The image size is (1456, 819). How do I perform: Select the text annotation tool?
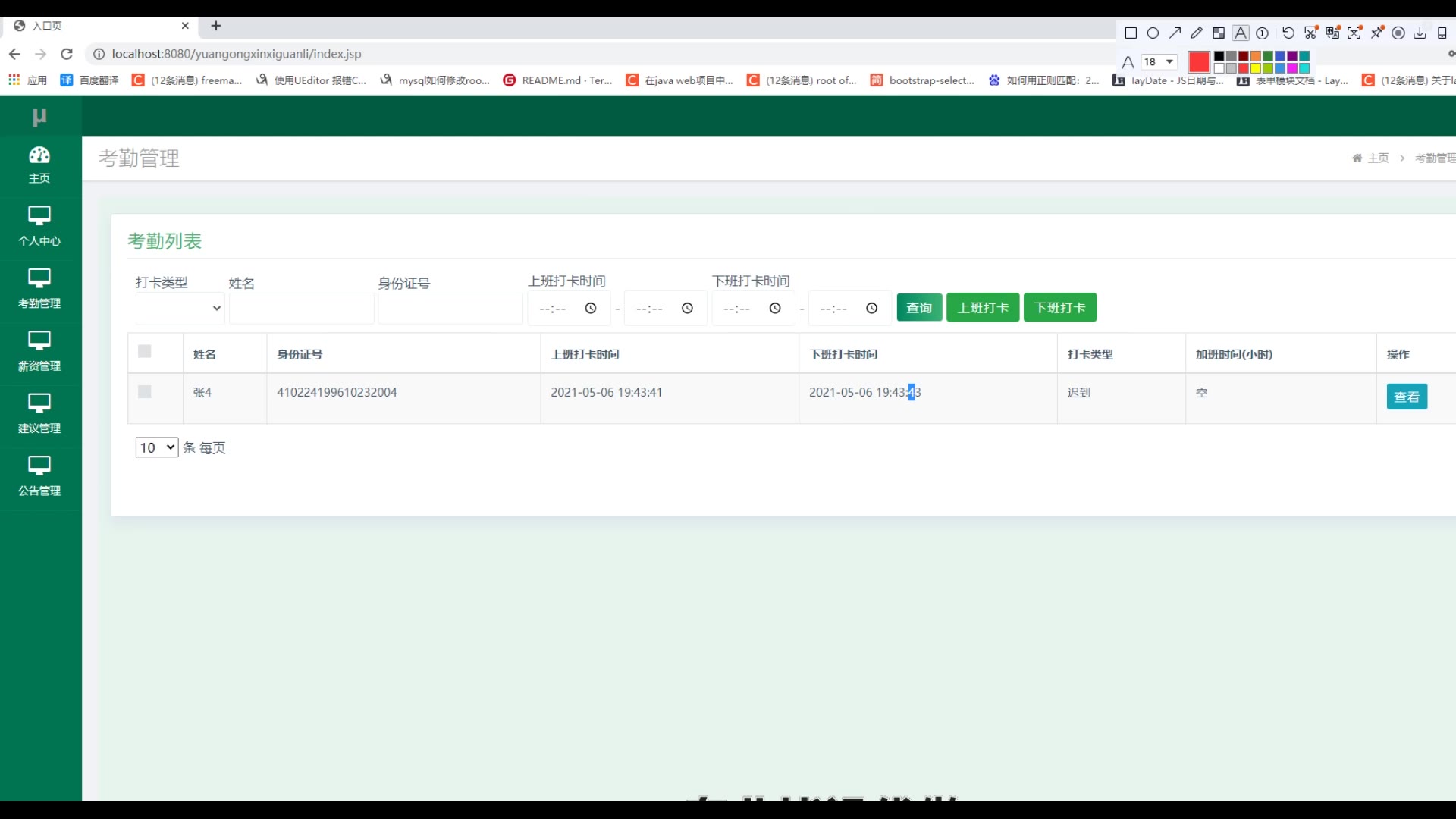click(1241, 33)
